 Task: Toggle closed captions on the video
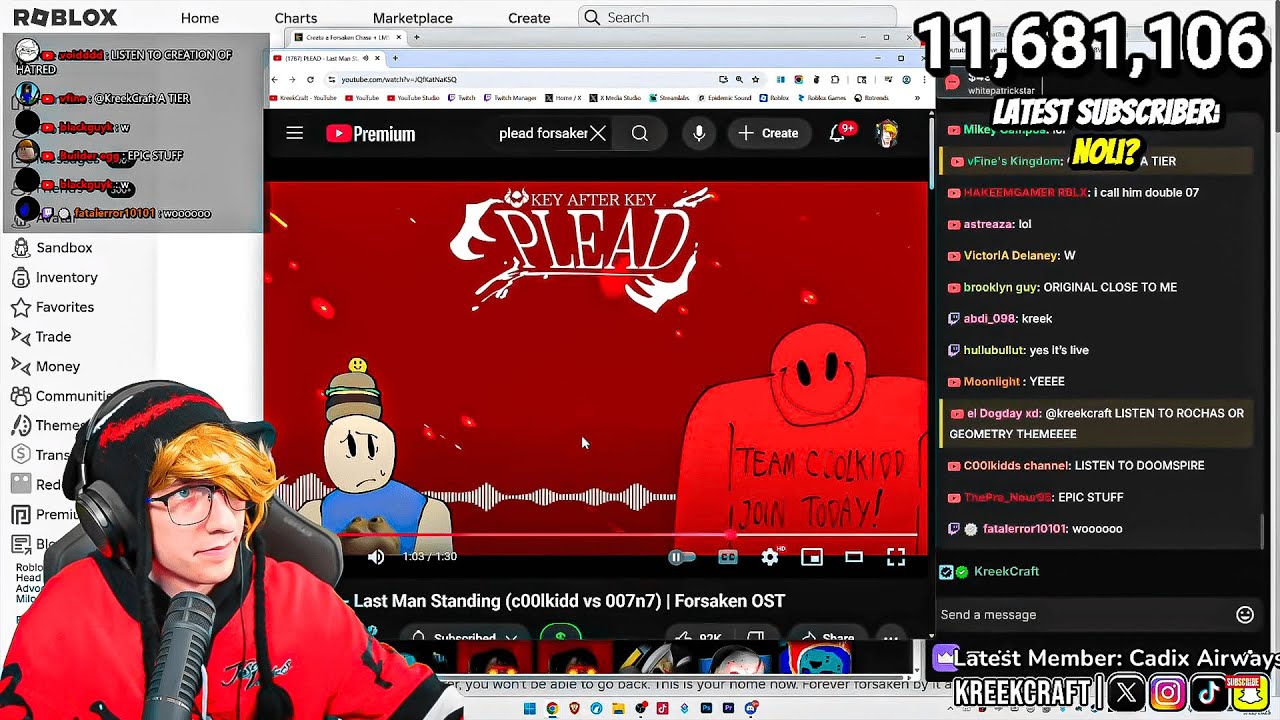728,557
